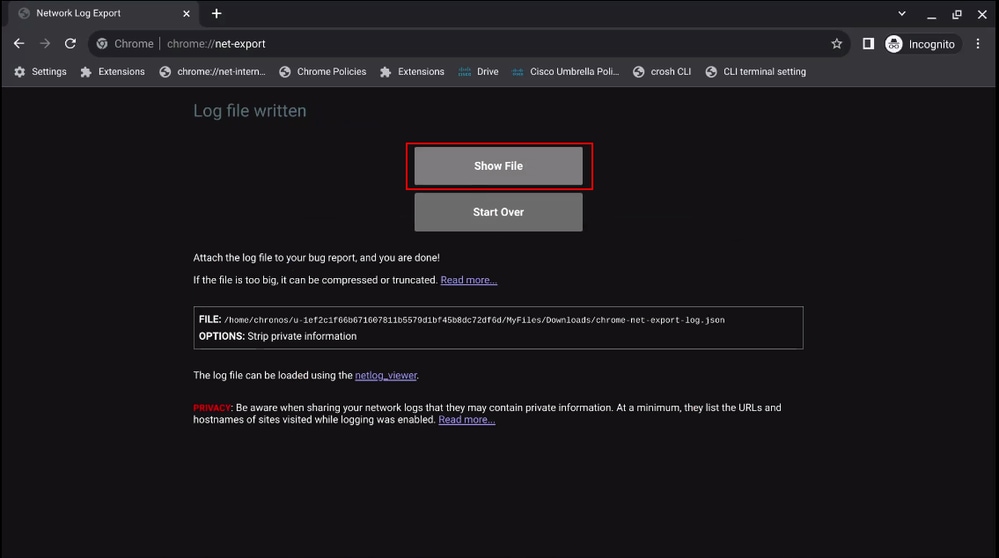Select the Network Log Export tab

pos(104,13)
